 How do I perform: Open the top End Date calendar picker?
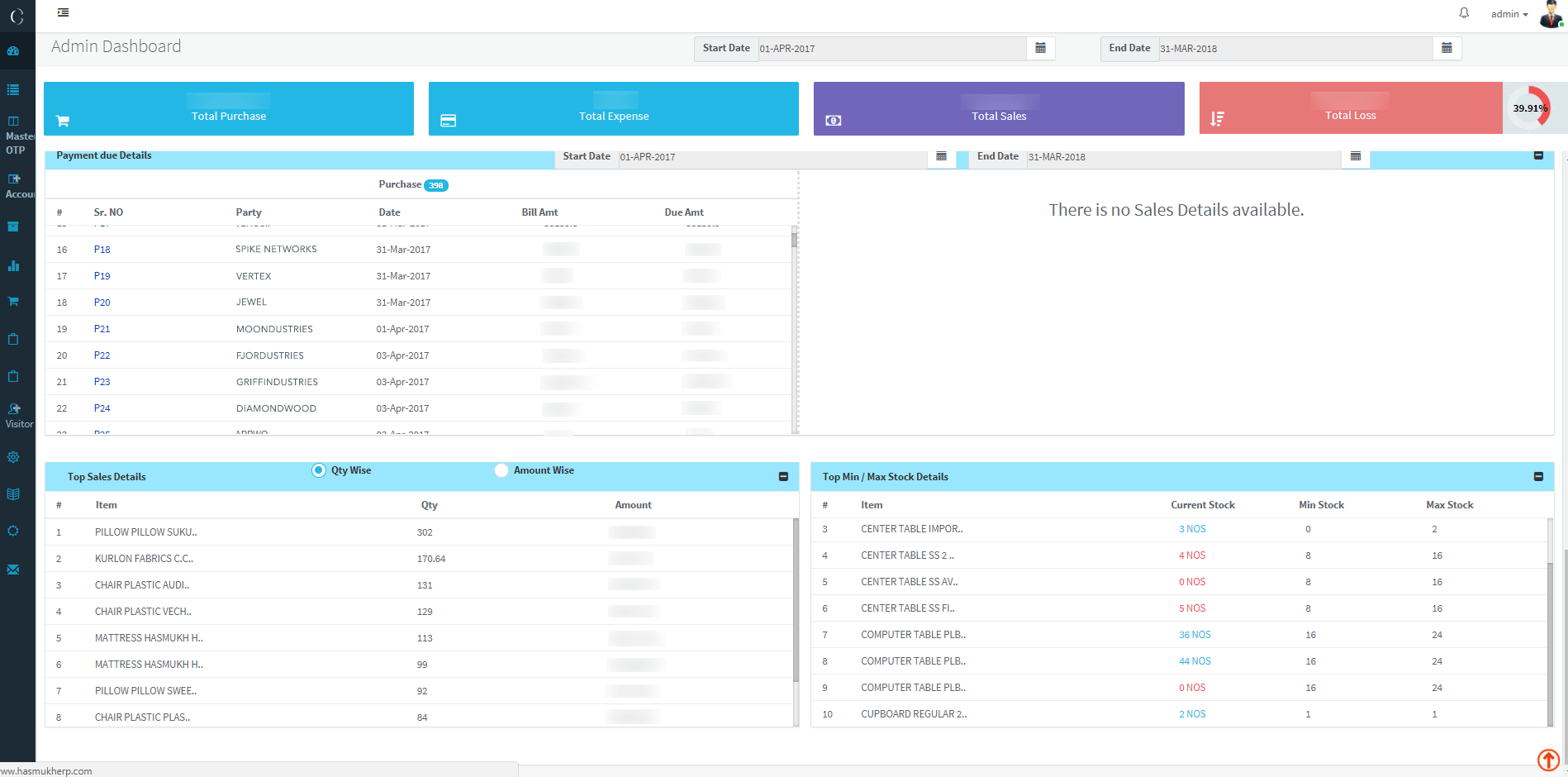click(x=1447, y=49)
